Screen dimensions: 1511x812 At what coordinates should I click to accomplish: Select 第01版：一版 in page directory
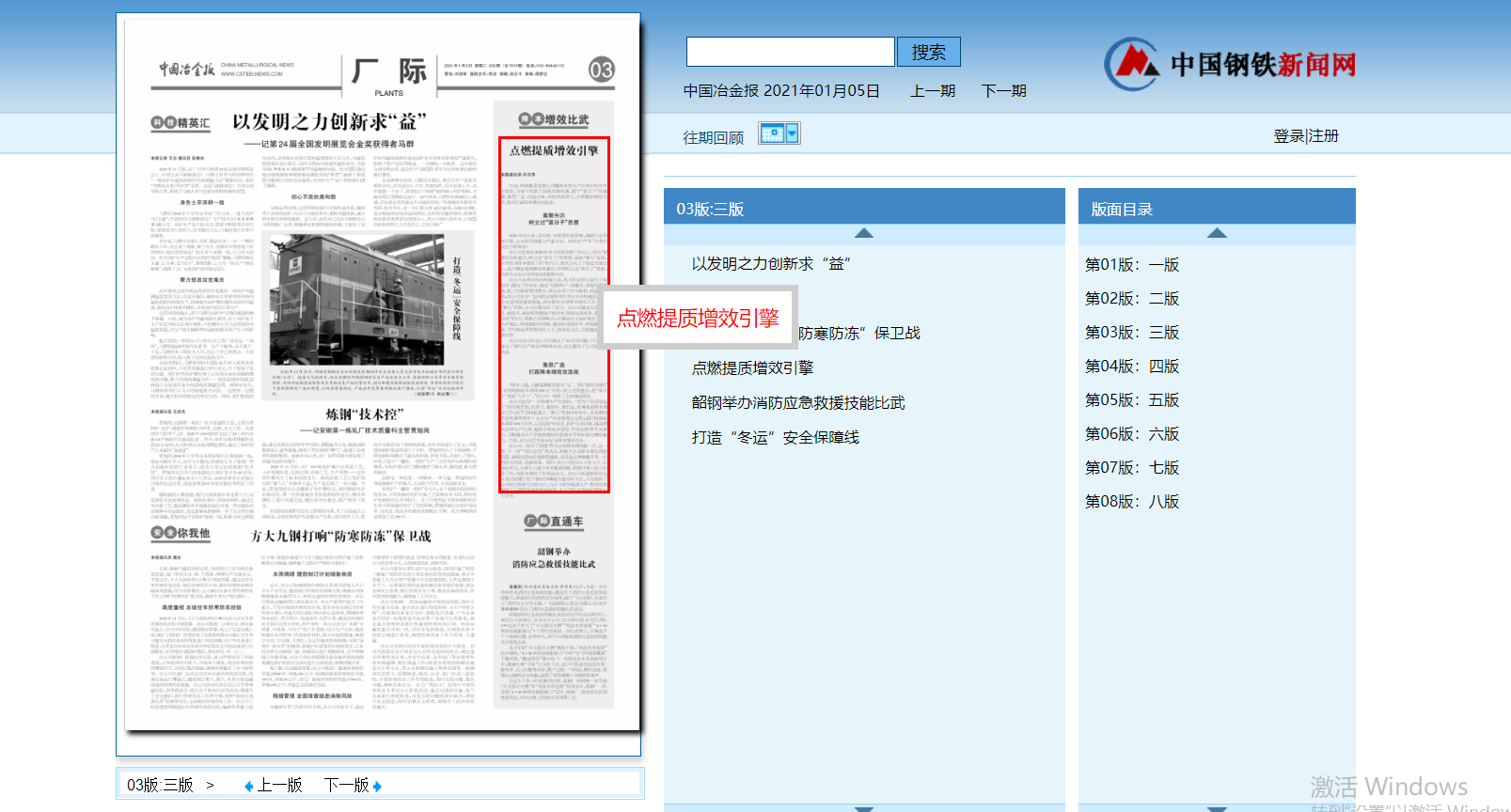click(1132, 265)
